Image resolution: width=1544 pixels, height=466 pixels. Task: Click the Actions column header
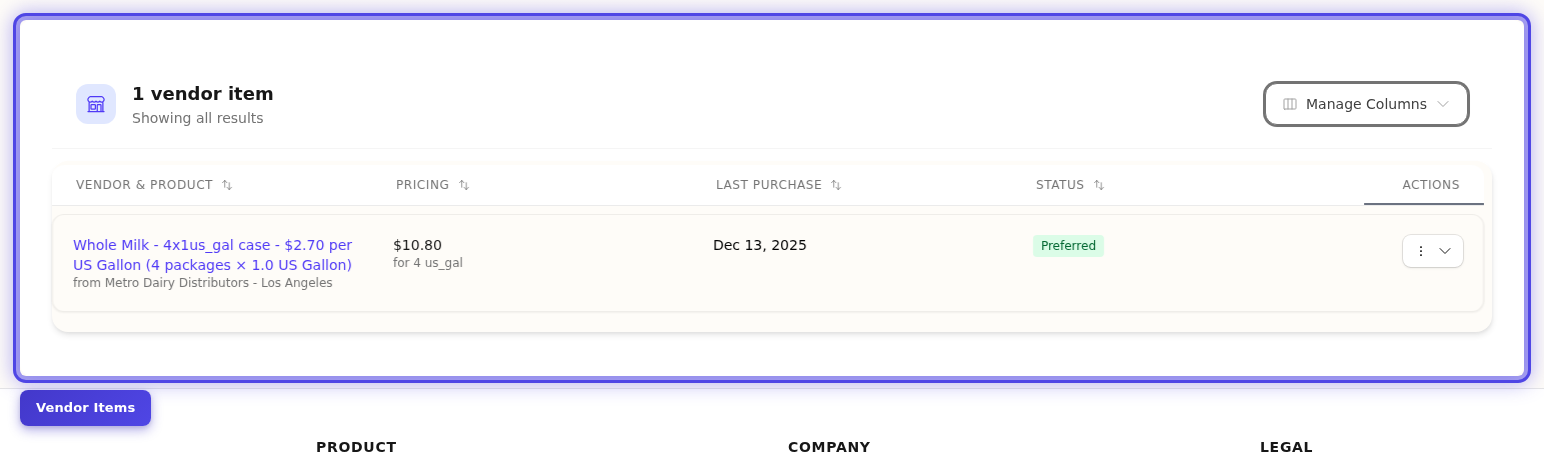pos(1430,185)
